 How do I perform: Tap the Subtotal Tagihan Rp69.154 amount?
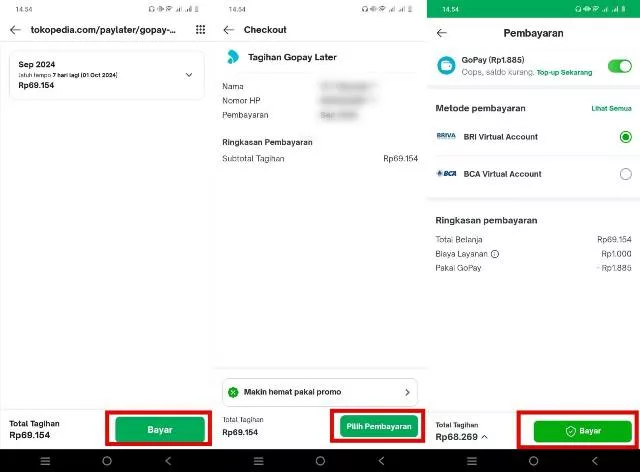pyautogui.click(x=400, y=158)
